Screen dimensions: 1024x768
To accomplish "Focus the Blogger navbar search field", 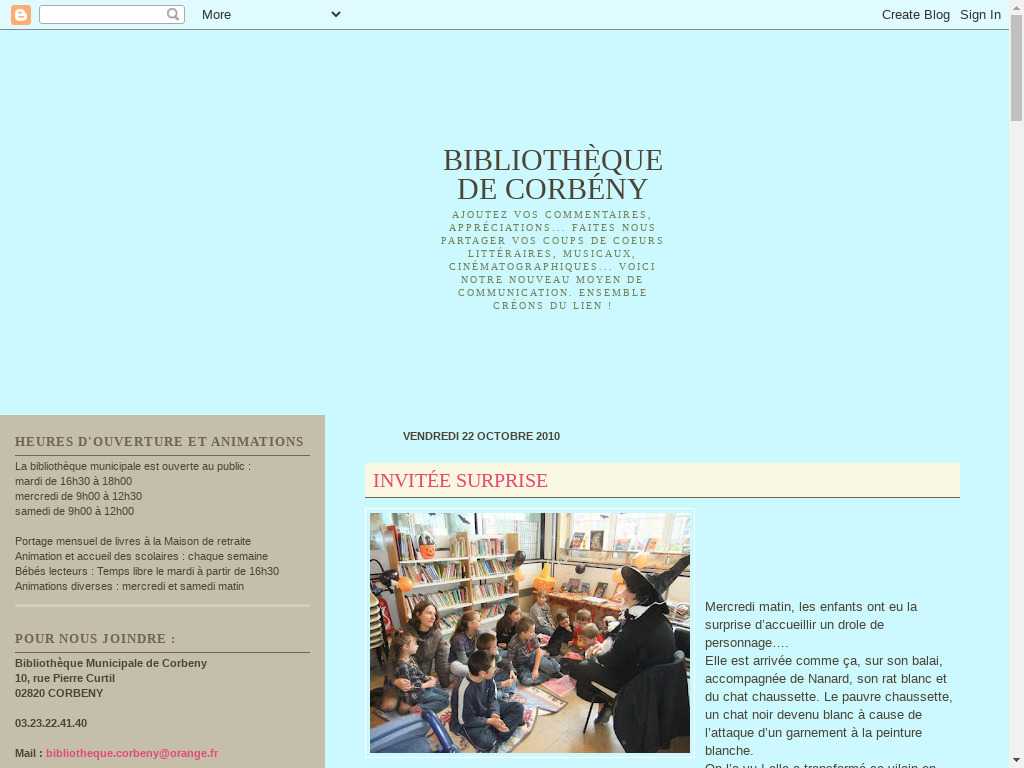I will click(102, 14).
